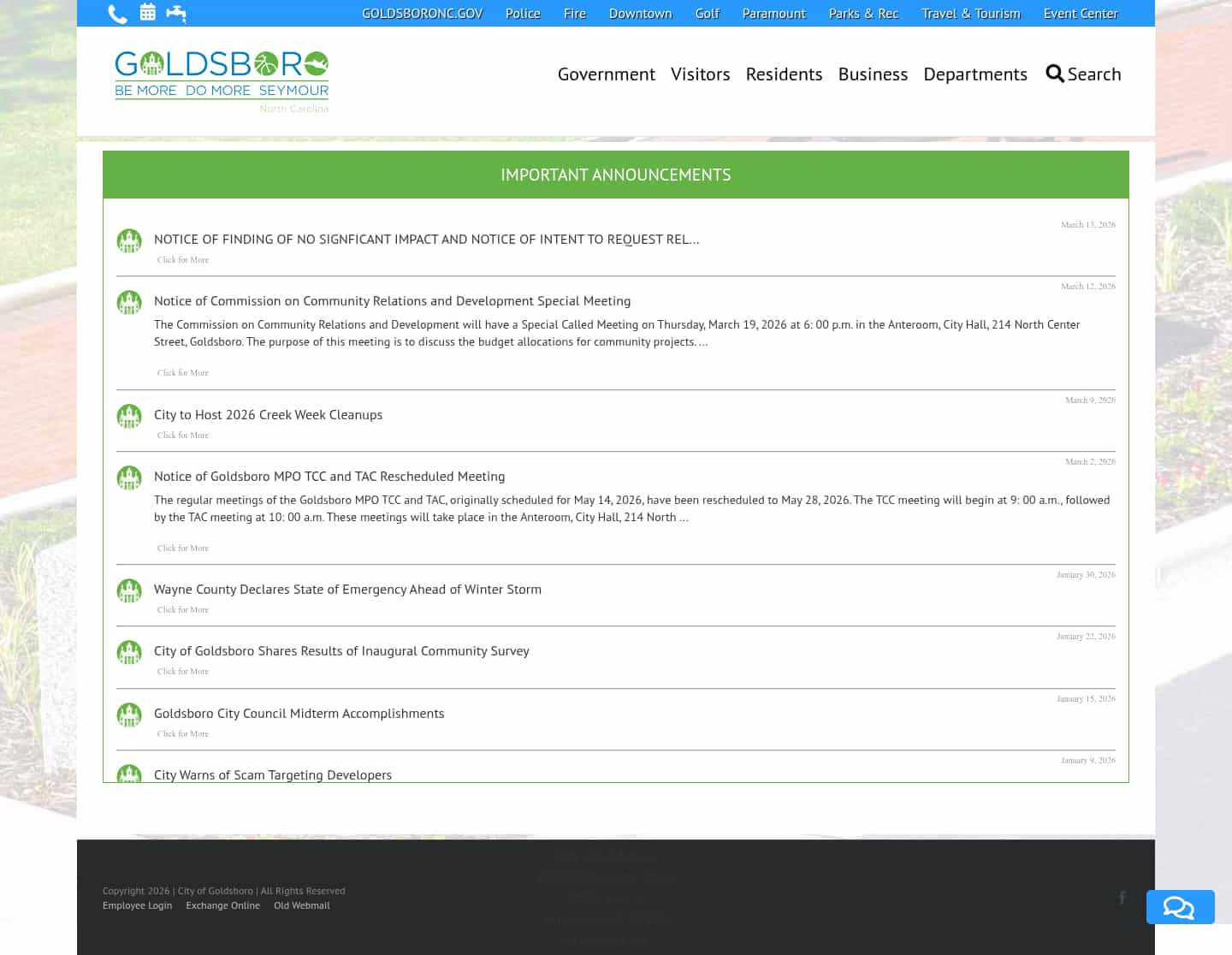Open the Old Webmail link
This screenshot has height=955, width=1232.
click(302, 905)
